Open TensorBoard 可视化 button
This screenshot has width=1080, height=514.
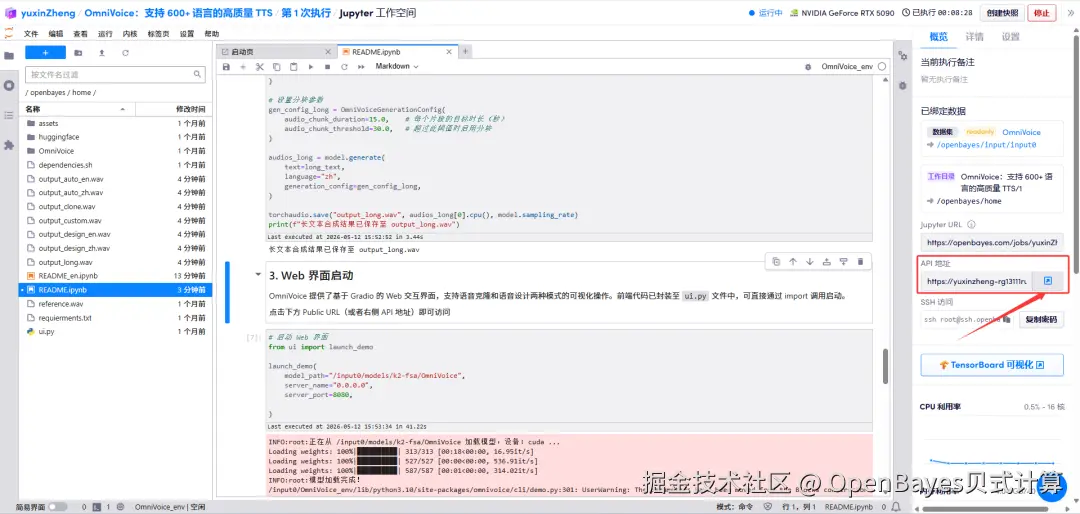(992, 364)
